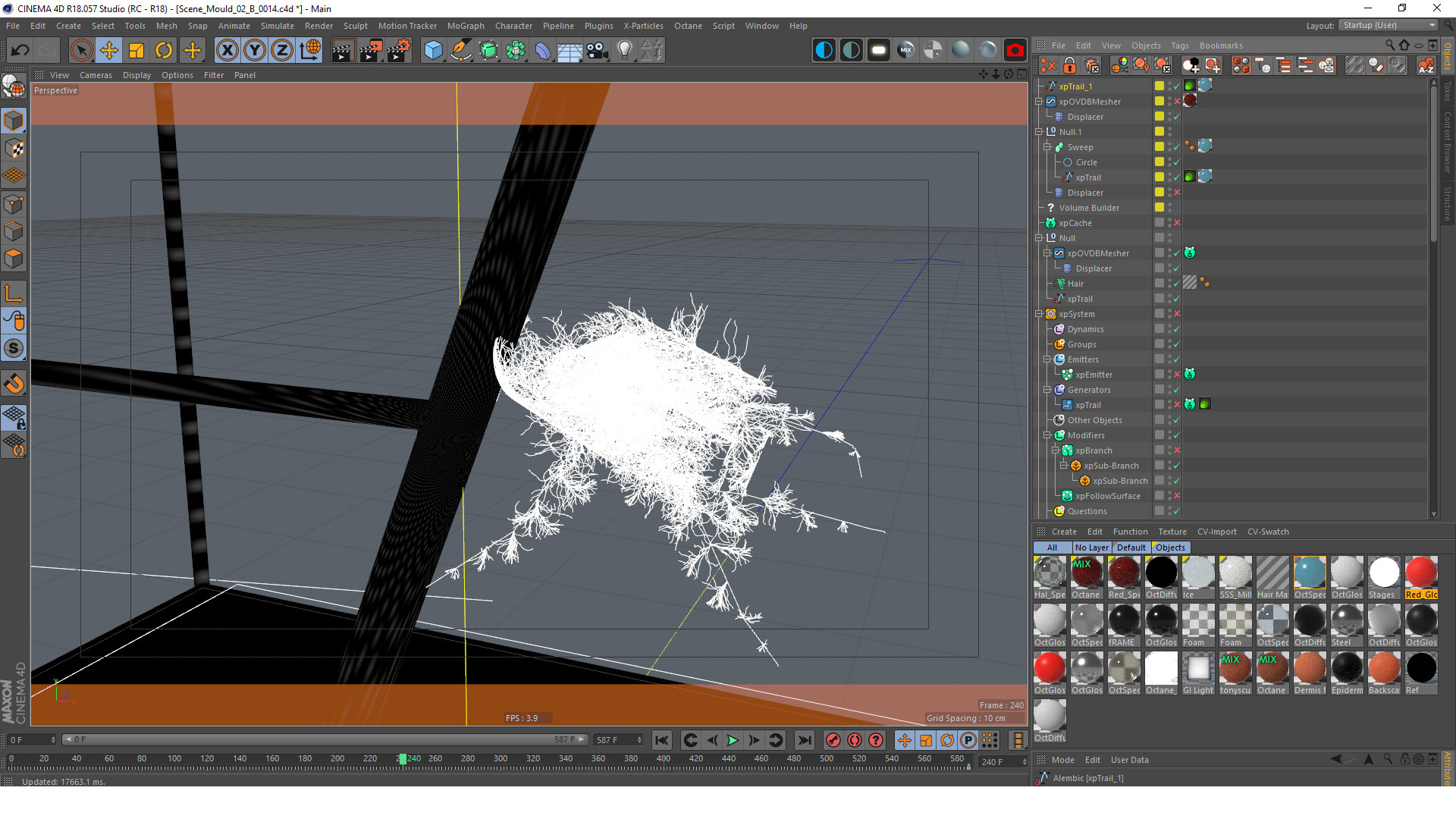Screen dimensions: 1456x819
Task: Play the animation forwards
Action: [733, 740]
